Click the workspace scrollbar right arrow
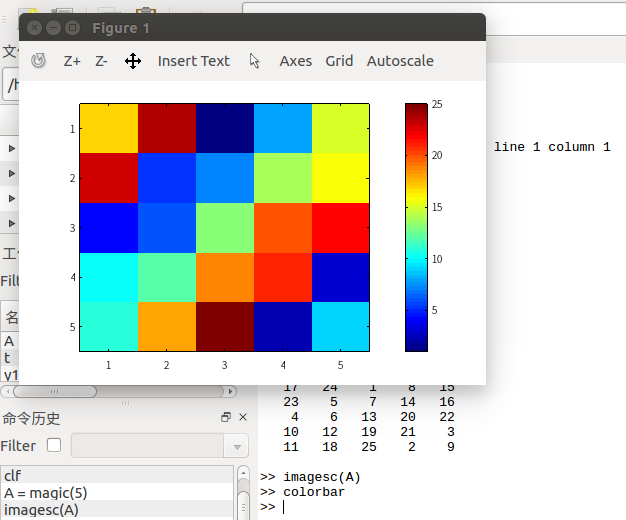626x520 pixels. click(230, 391)
